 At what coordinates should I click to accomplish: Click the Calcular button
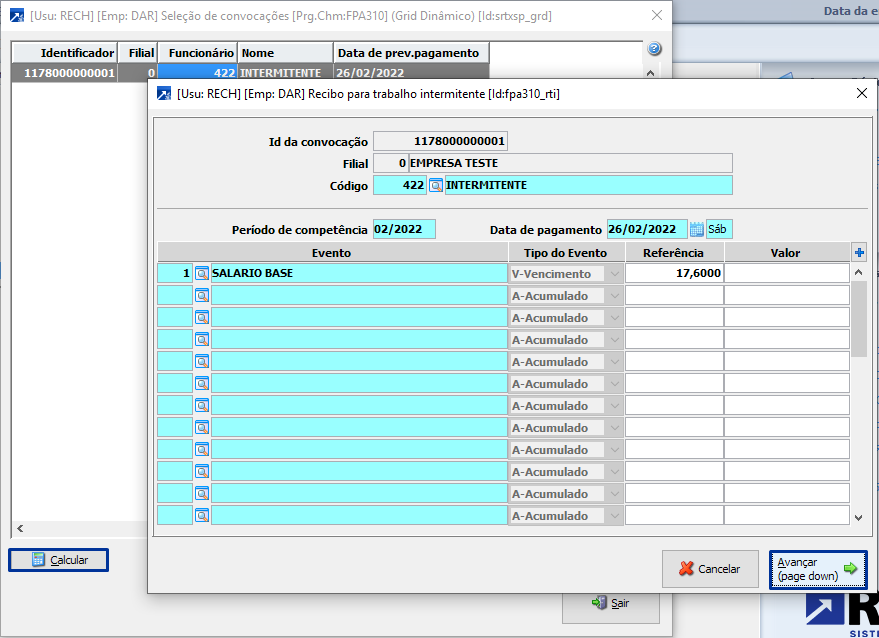coord(59,560)
